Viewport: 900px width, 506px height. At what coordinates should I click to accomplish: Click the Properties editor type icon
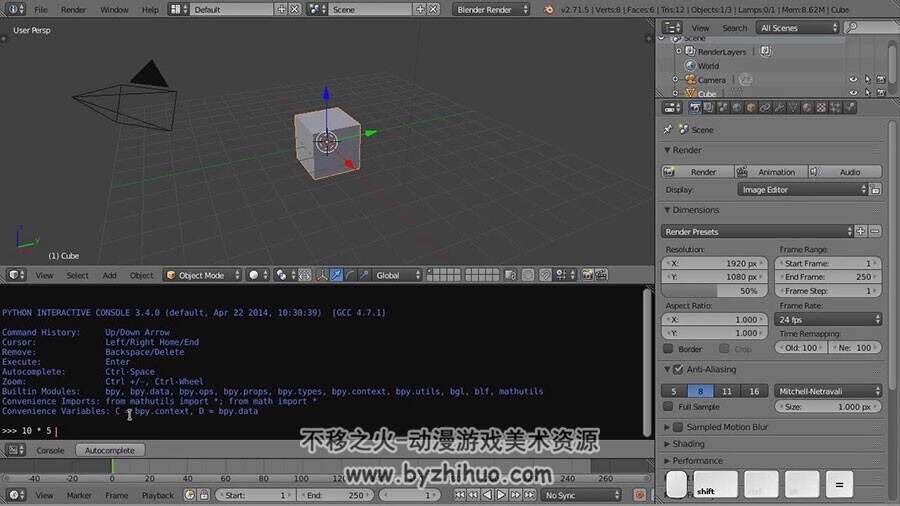click(x=672, y=107)
